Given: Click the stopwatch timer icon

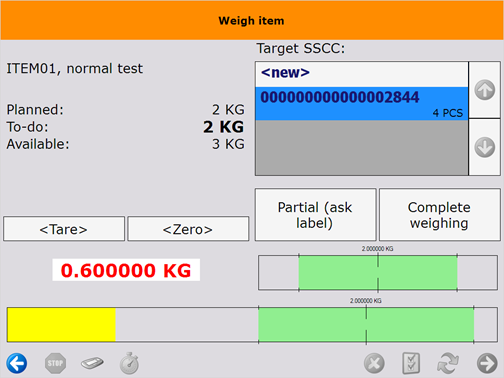Looking at the screenshot, I should [129, 363].
